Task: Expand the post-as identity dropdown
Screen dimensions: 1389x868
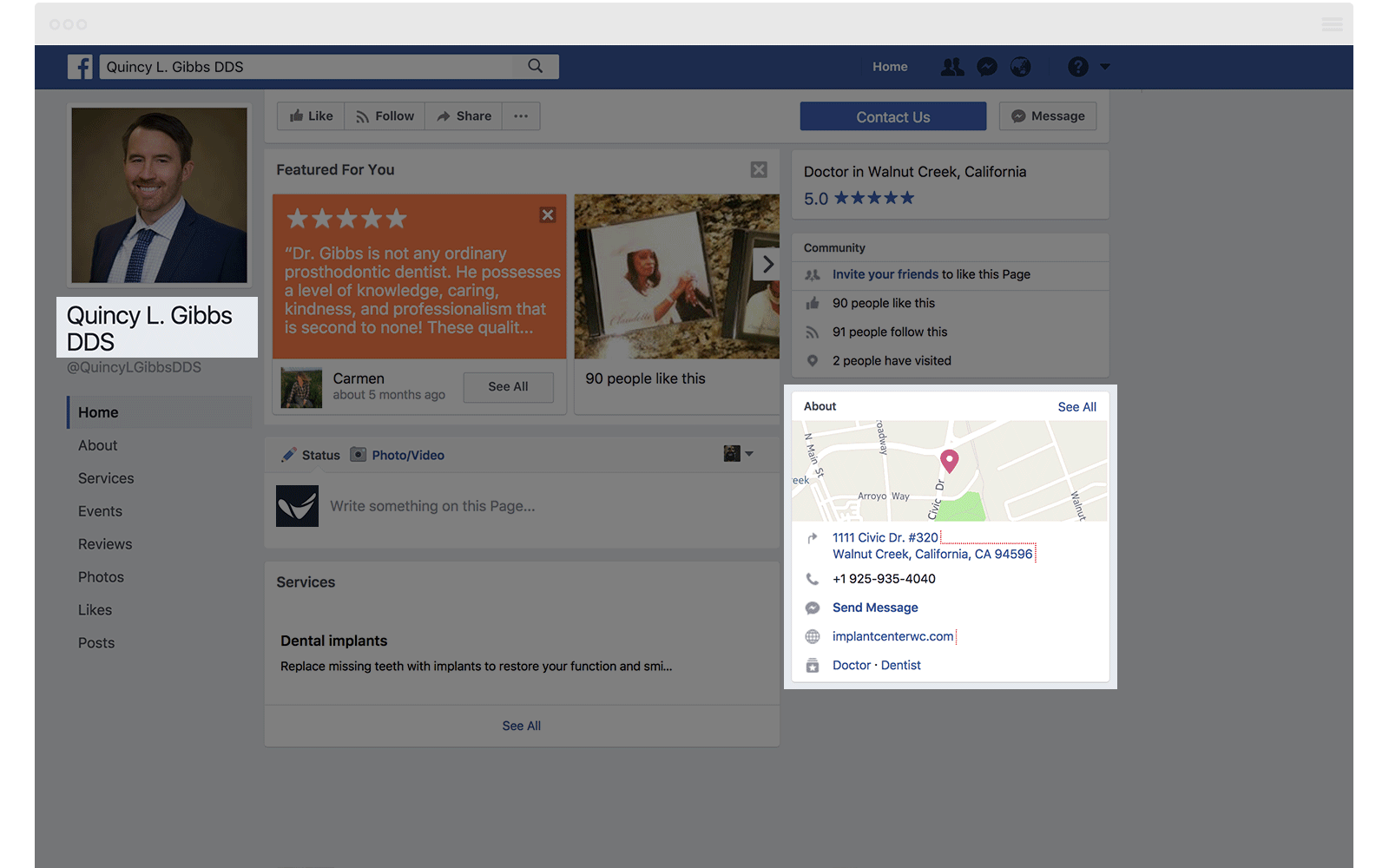Action: (739, 453)
